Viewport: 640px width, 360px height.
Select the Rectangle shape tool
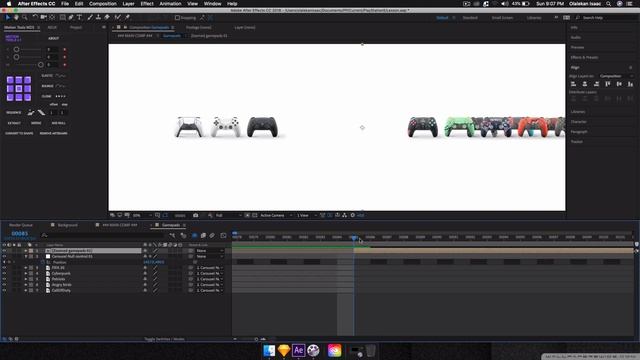click(x=62, y=18)
